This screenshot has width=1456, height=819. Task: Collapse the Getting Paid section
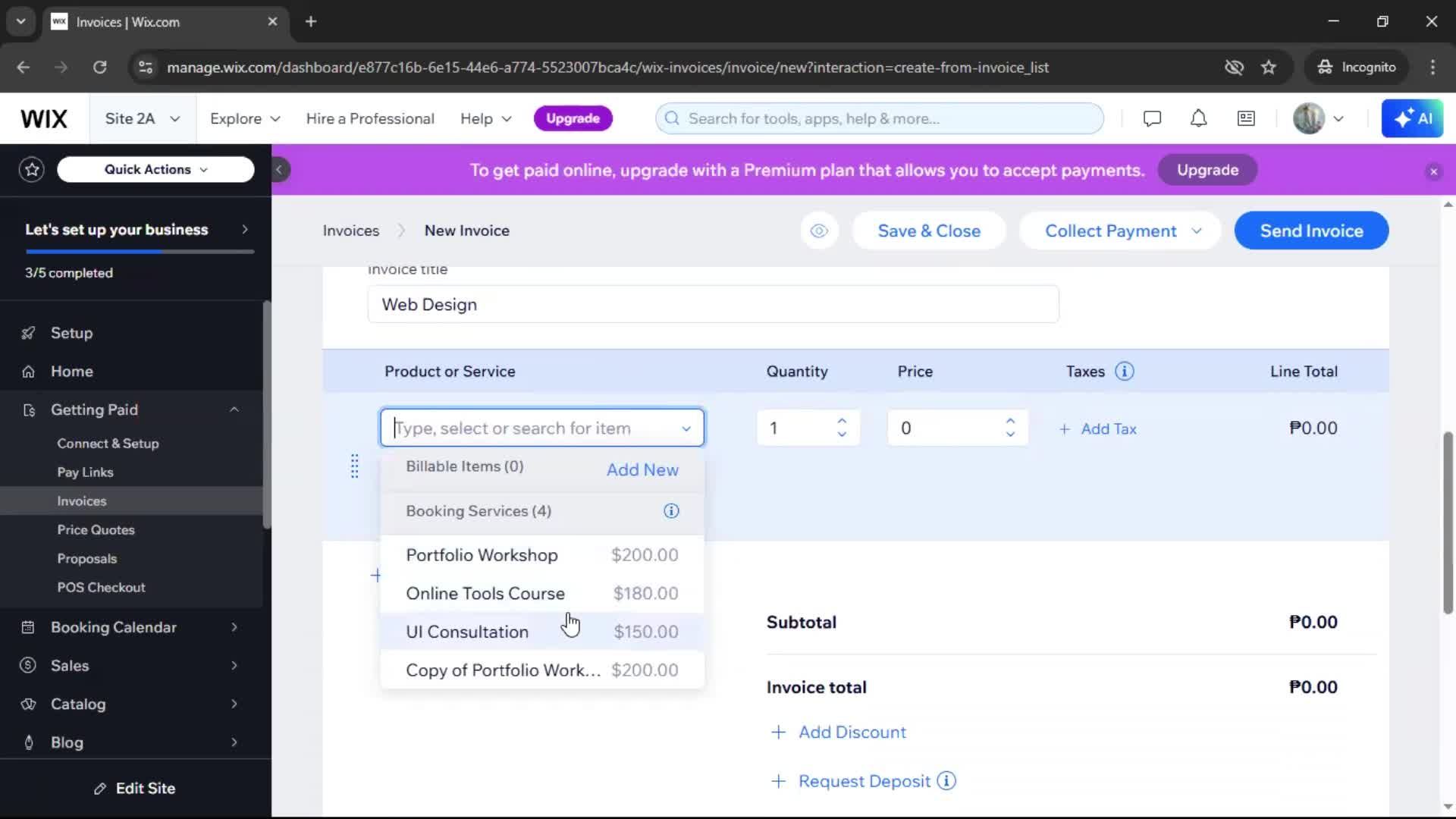[234, 410]
